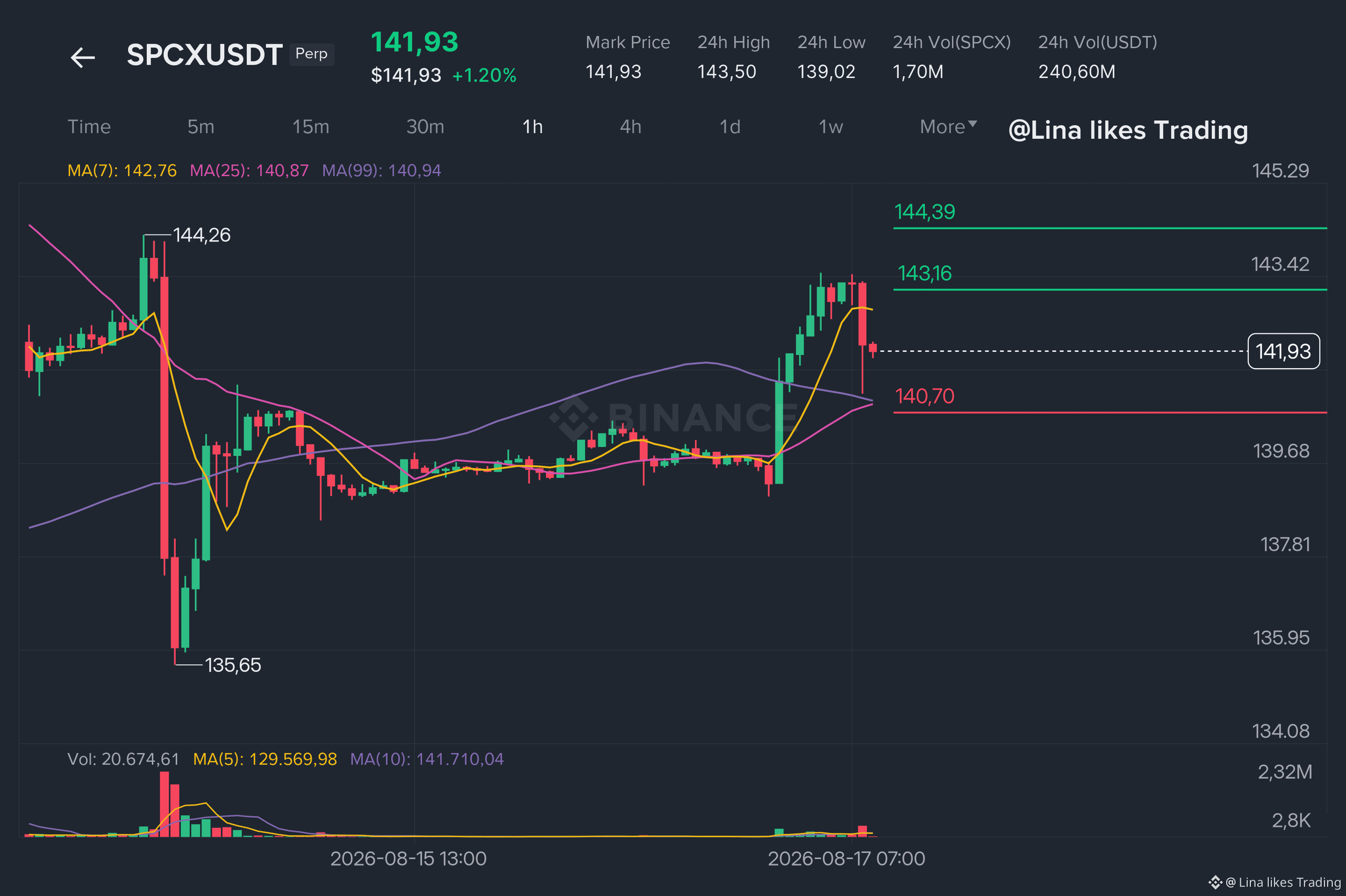1346x896 pixels.
Task: Click the MA(99): 140,94 indicator label
Action: coord(382,170)
